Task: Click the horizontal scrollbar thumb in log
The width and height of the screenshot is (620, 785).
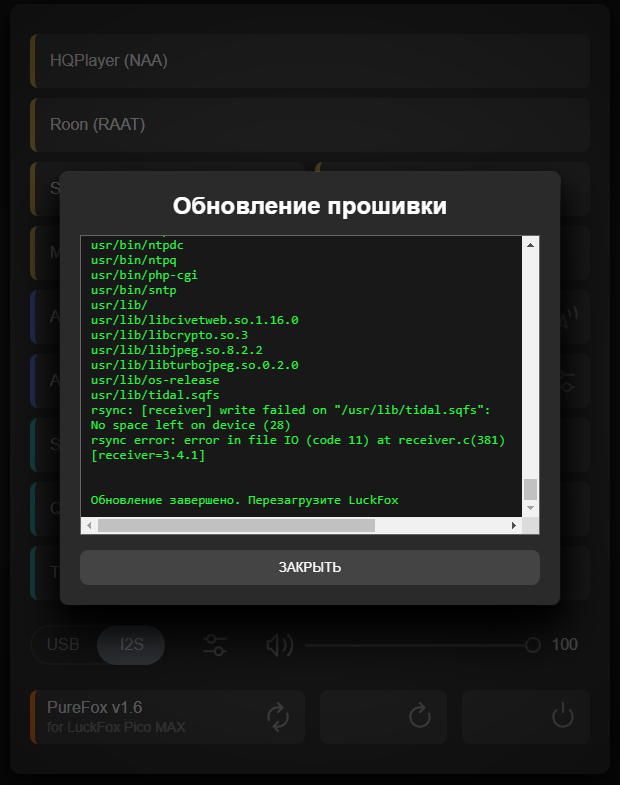Action: 236,525
